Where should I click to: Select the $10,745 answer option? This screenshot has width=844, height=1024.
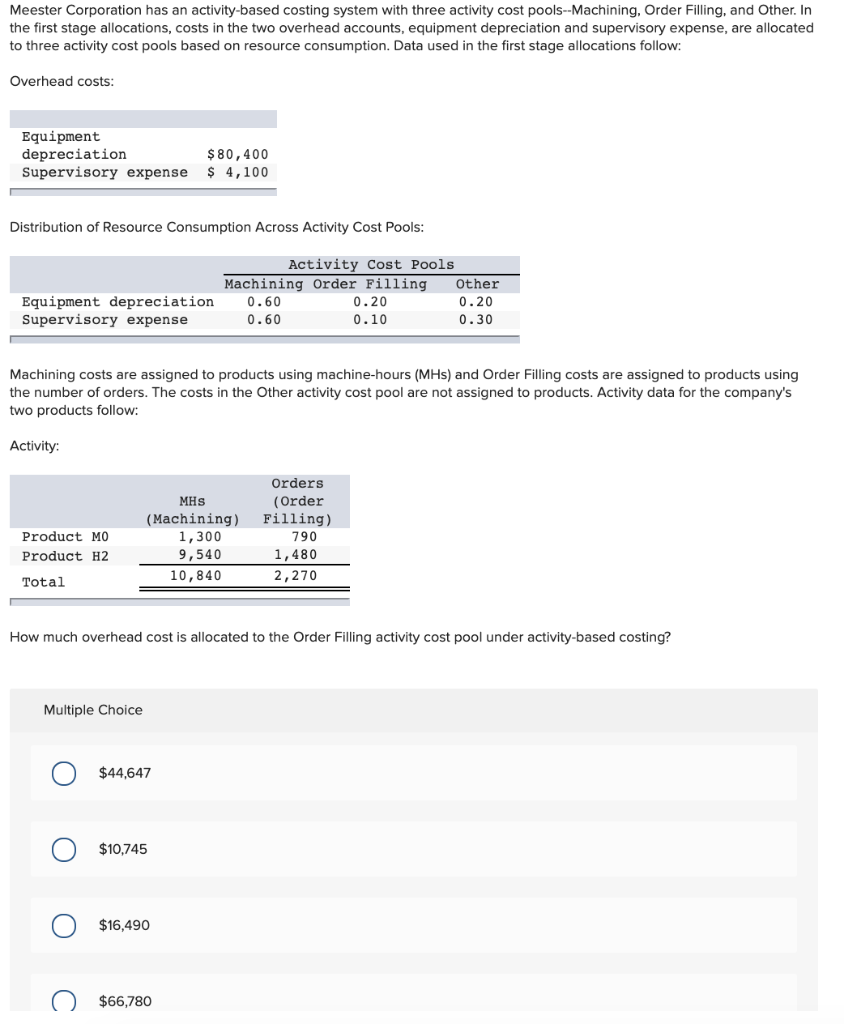pos(63,849)
